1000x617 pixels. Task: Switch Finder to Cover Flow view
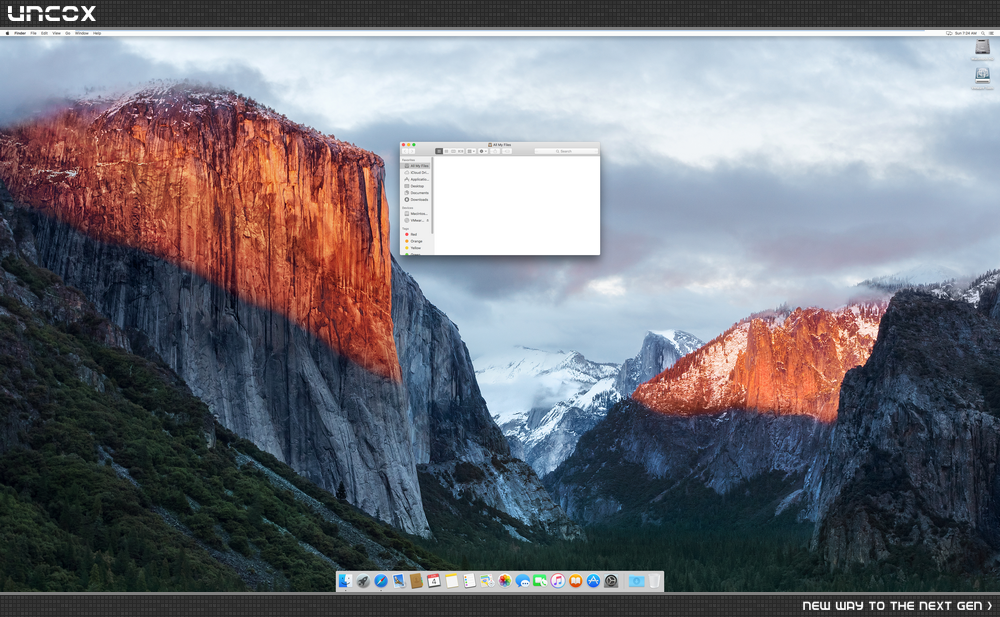tap(460, 151)
